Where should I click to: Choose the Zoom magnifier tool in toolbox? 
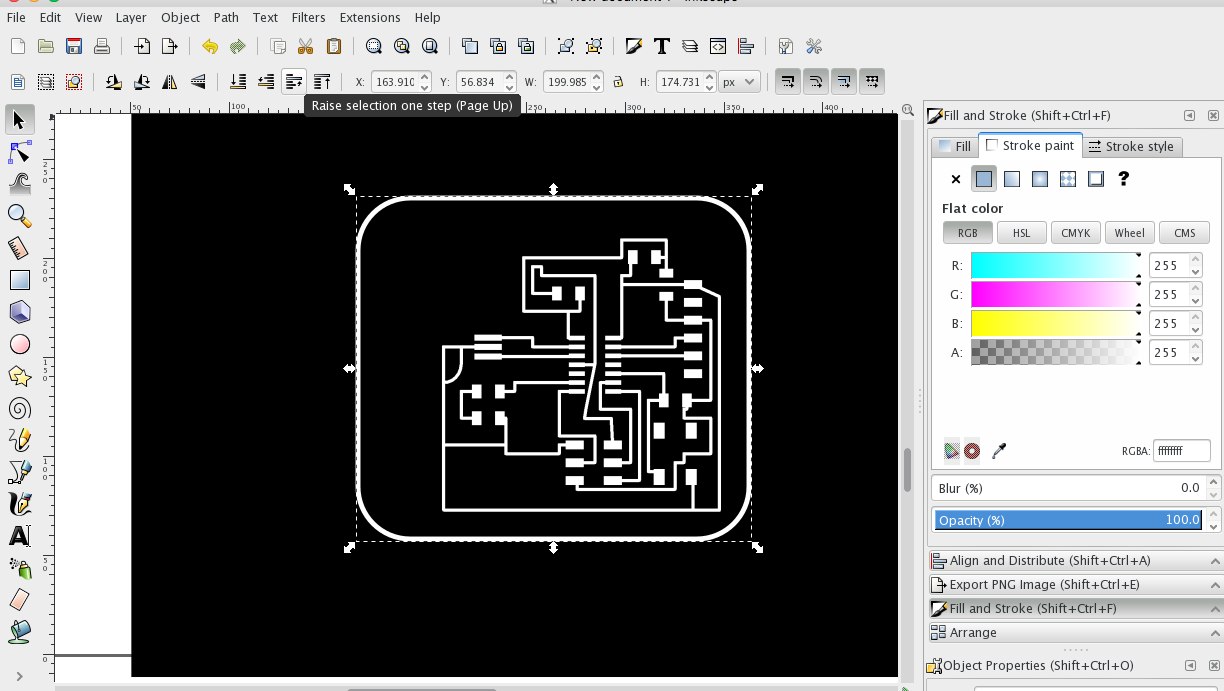19,216
